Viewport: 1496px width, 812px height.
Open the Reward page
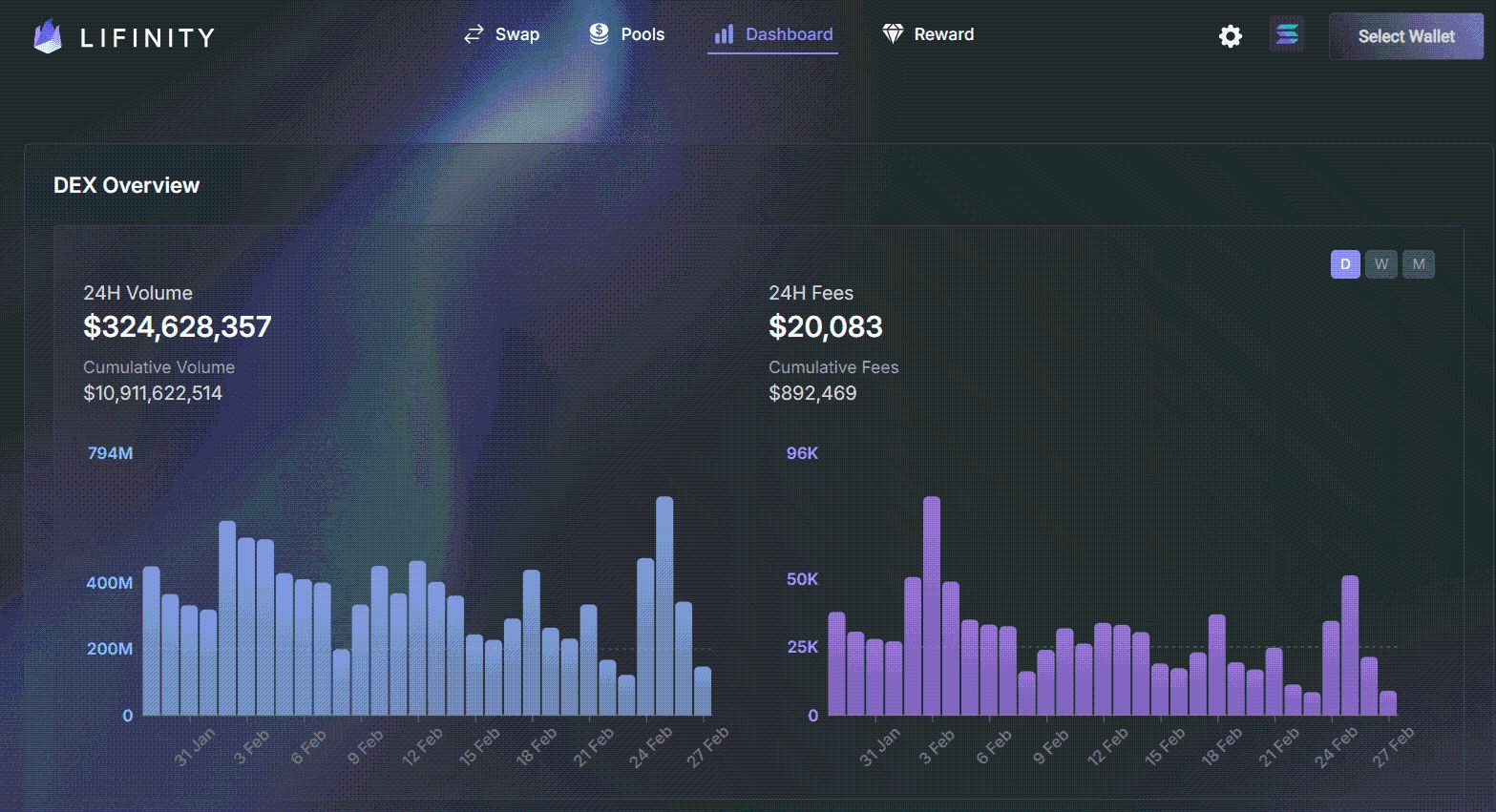coord(943,33)
